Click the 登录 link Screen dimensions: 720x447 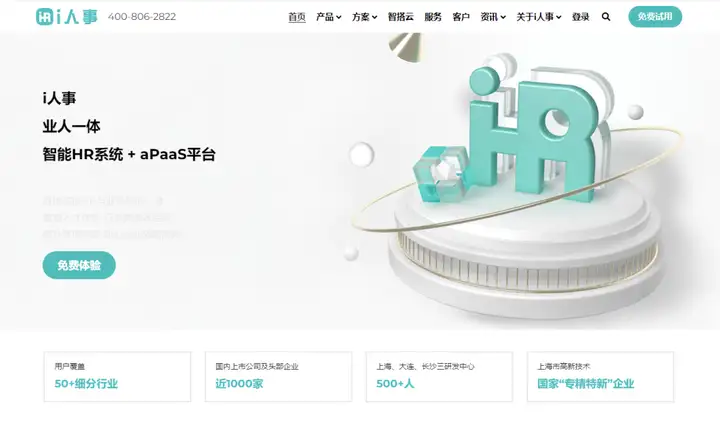click(x=580, y=17)
